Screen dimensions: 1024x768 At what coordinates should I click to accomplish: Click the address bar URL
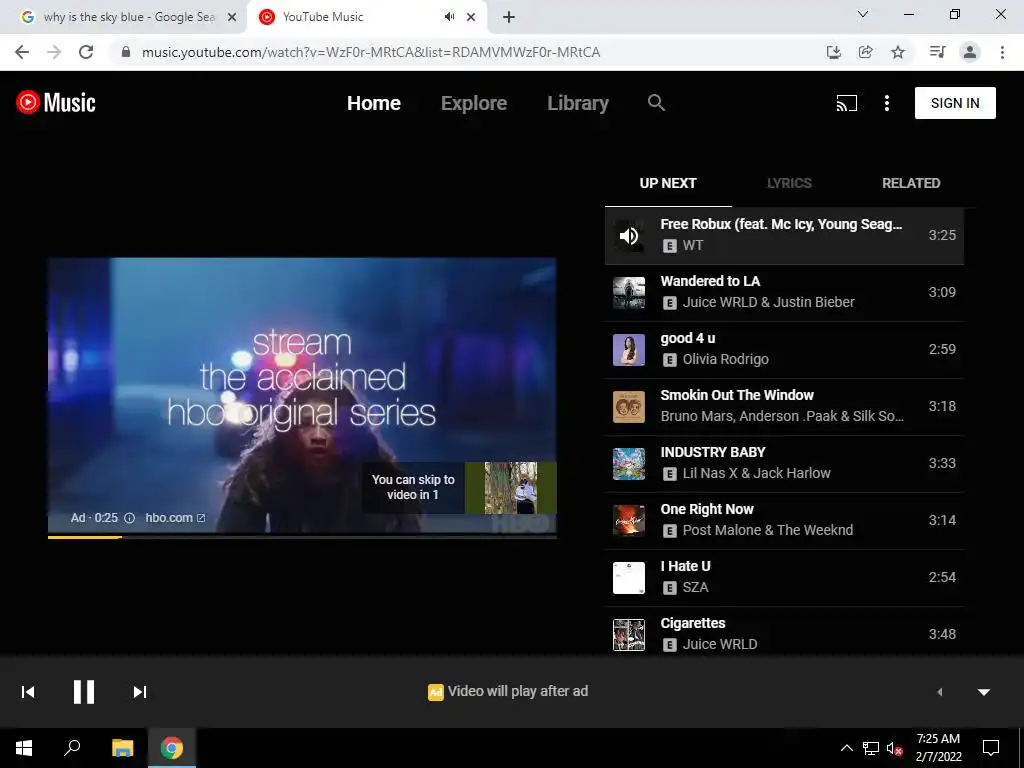[371, 52]
